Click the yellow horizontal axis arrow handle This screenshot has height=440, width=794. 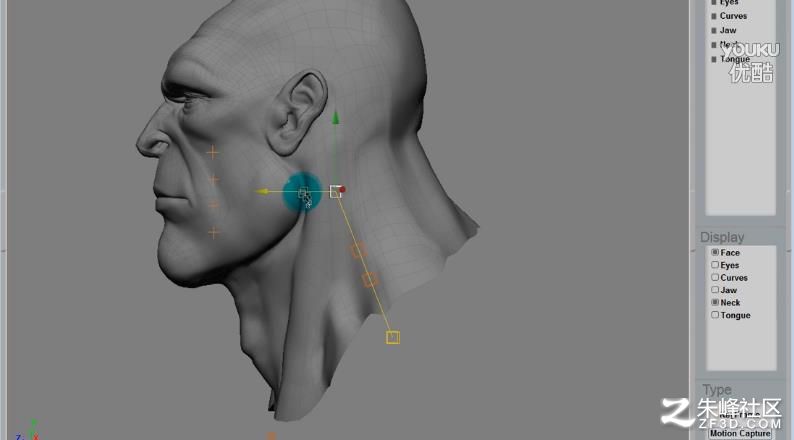pyautogui.click(x=262, y=192)
